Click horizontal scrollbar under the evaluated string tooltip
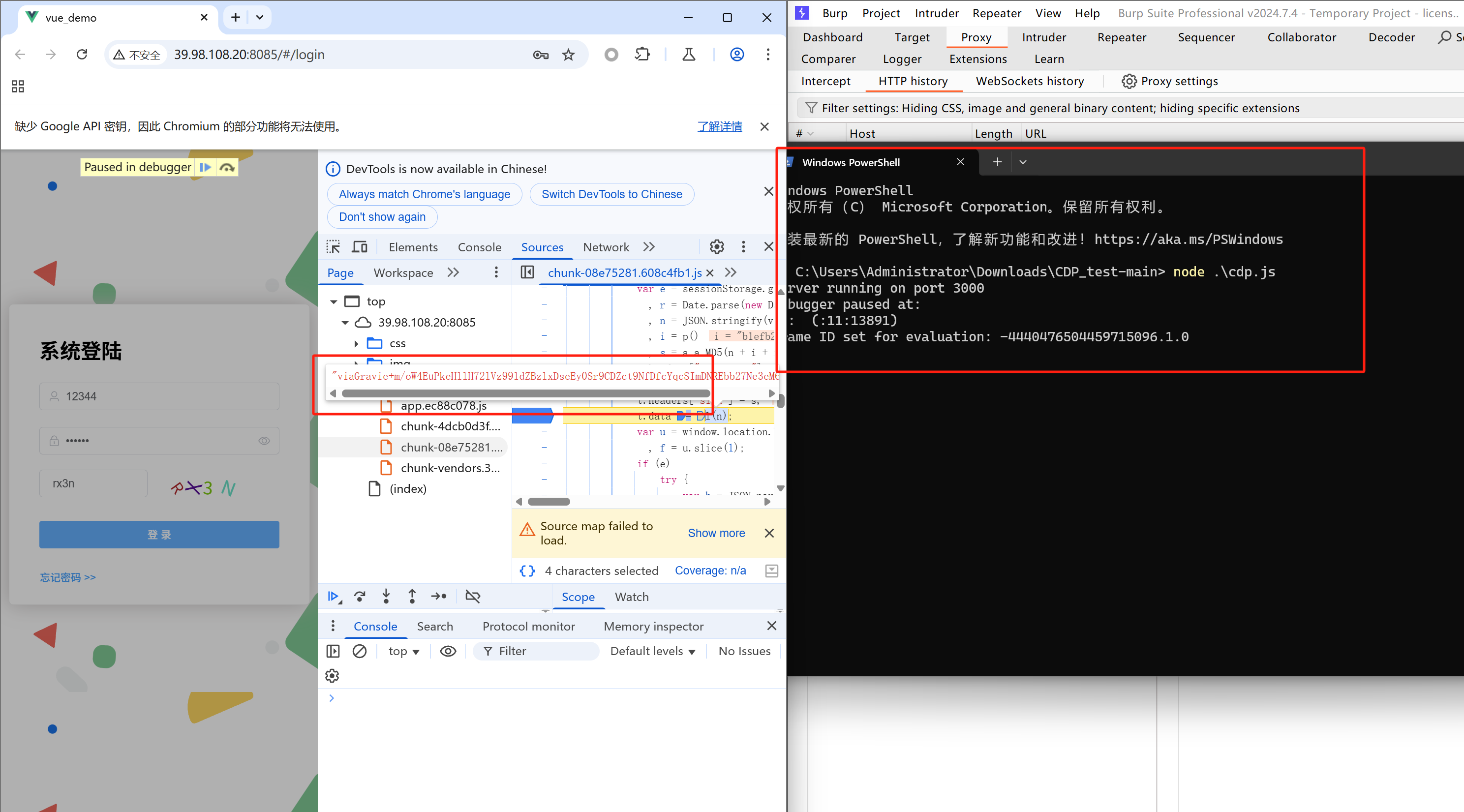Screen dimensions: 1464x812 pos(526,393)
